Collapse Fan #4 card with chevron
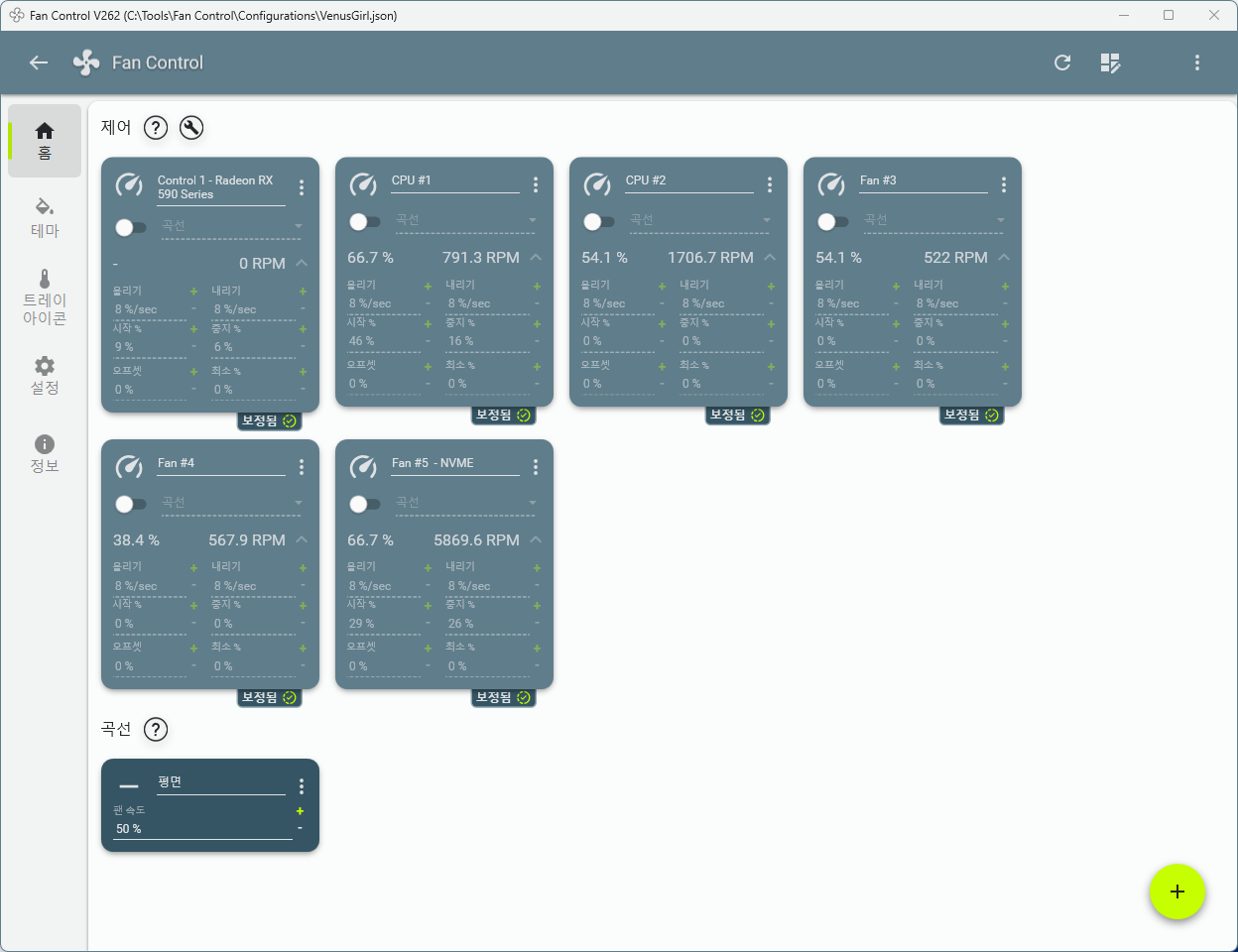1238x952 pixels. [302, 540]
